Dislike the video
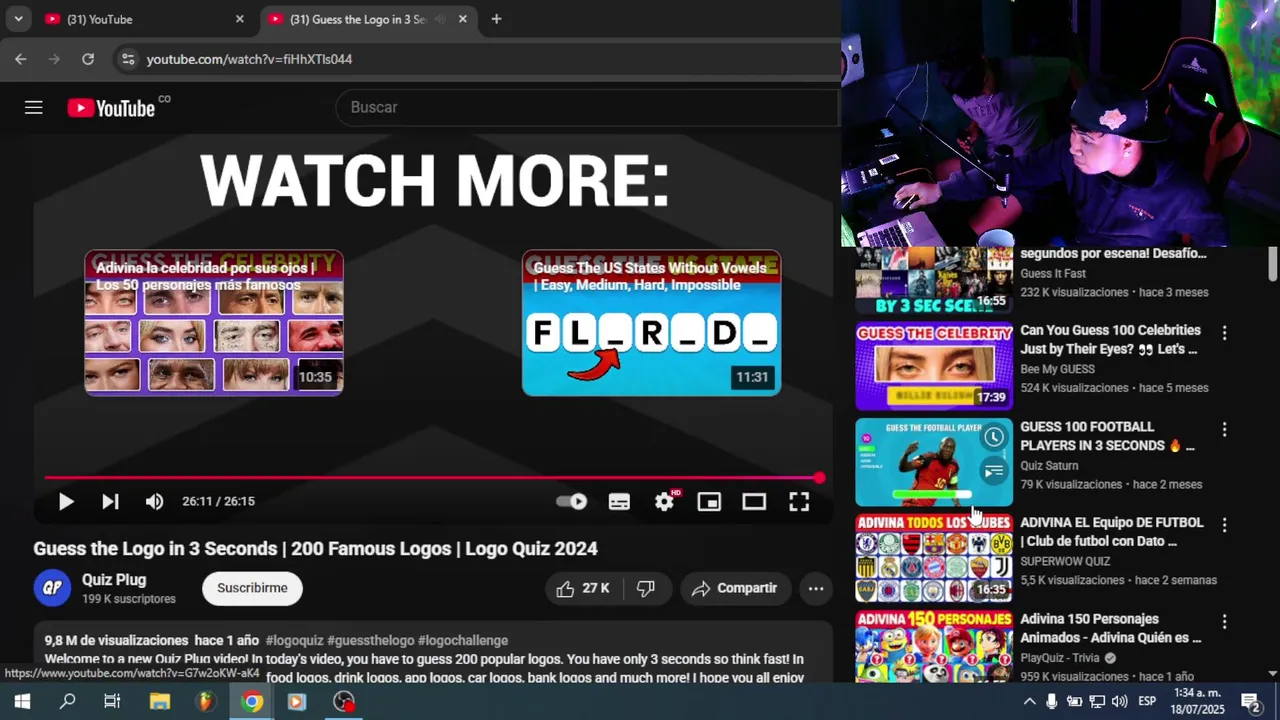This screenshot has height=720, width=1280. pyautogui.click(x=646, y=588)
